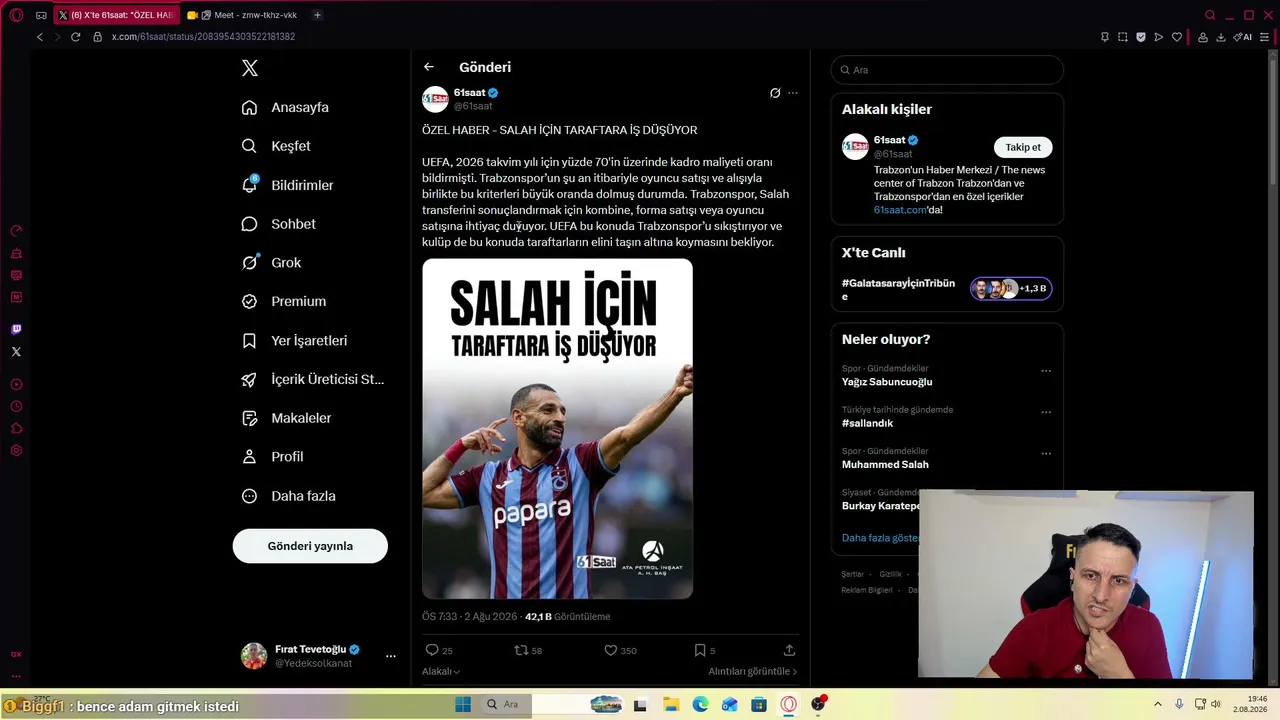
Task: Click the Grok icon on the 61saat post
Action: [775, 93]
